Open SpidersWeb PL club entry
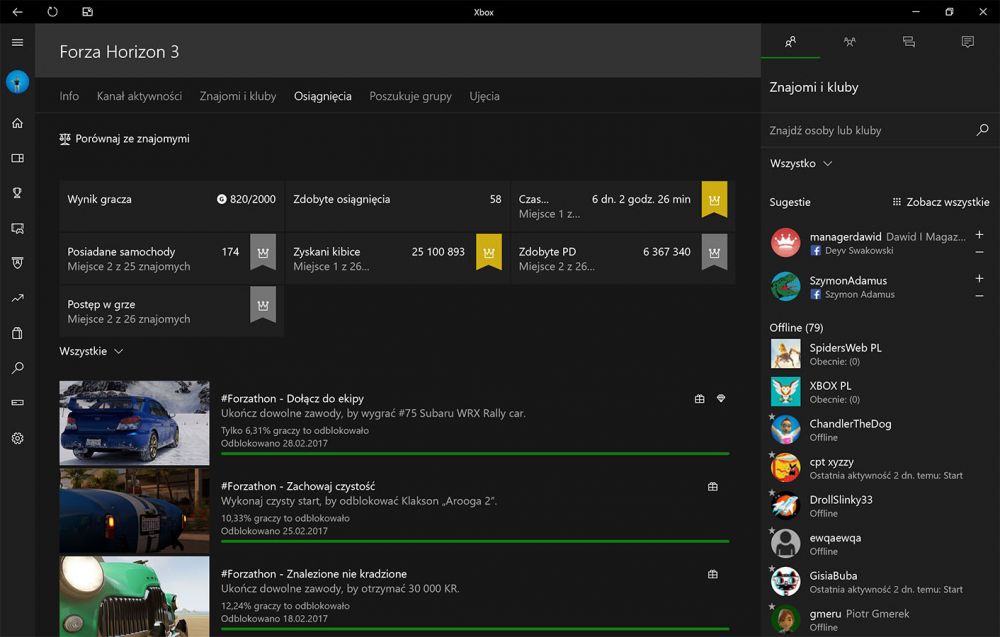Viewport: 1000px width, 637px height. click(x=880, y=354)
